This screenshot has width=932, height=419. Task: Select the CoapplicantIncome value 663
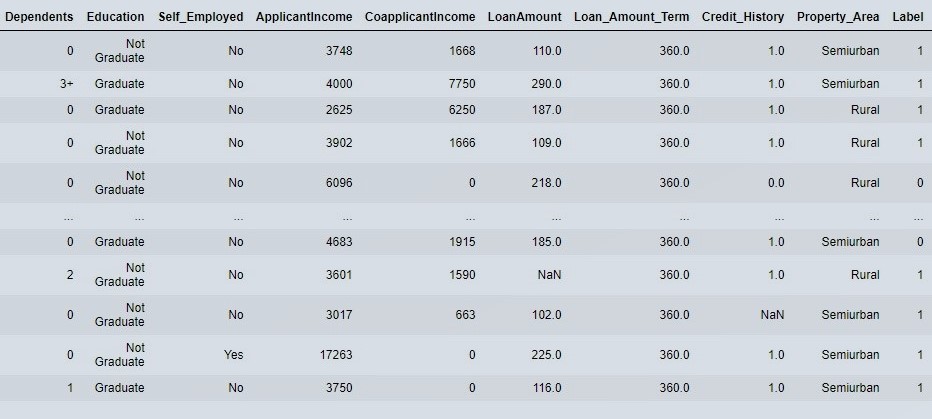pos(465,314)
